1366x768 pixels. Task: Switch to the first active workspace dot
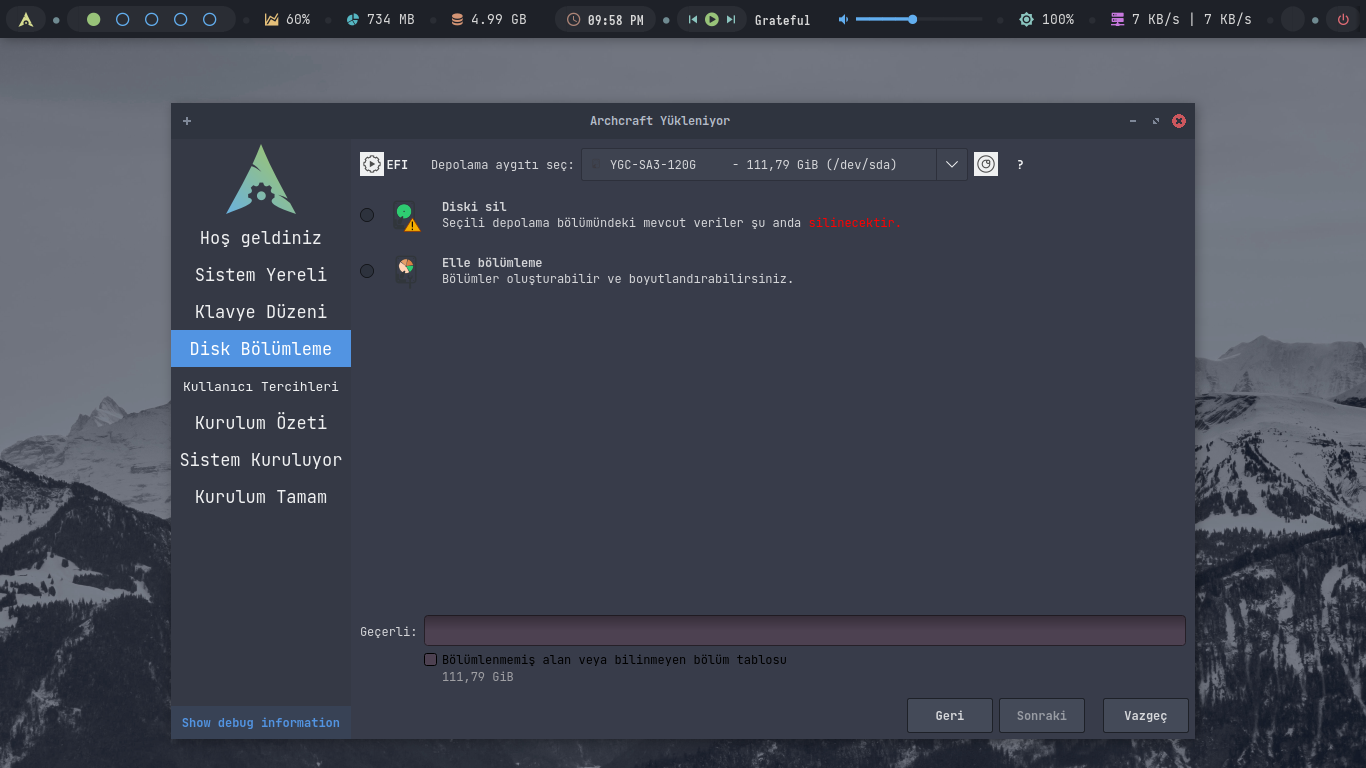94,19
